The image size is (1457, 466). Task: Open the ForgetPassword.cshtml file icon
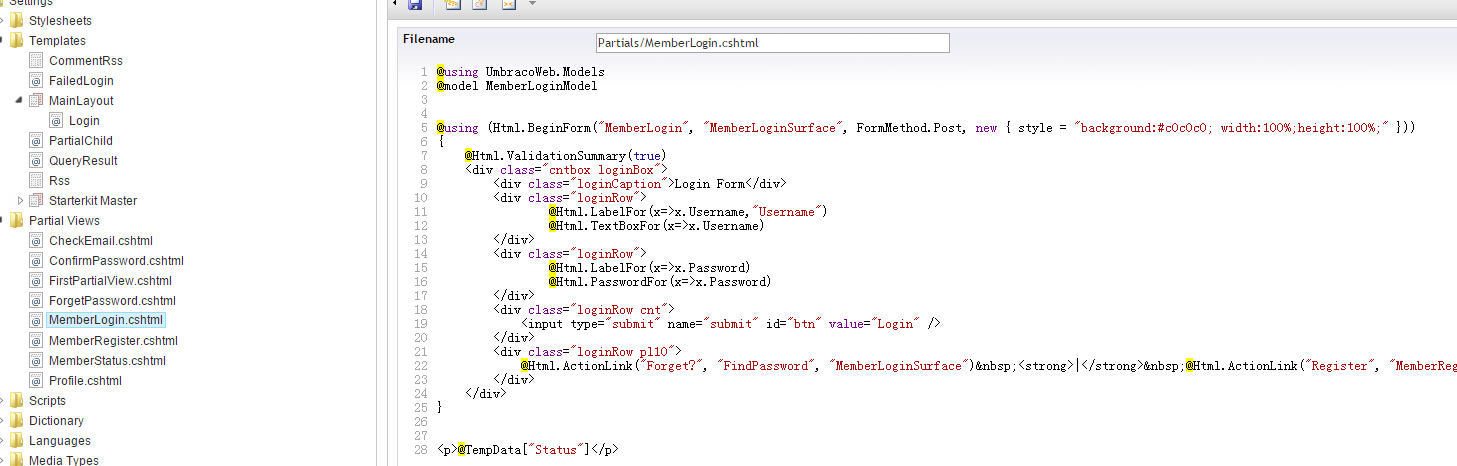[36, 300]
